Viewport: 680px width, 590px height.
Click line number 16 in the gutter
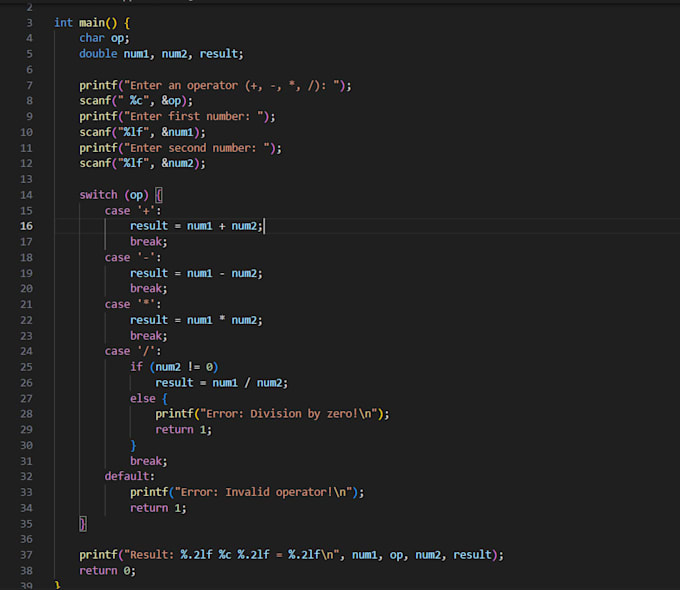[x=26, y=226]
